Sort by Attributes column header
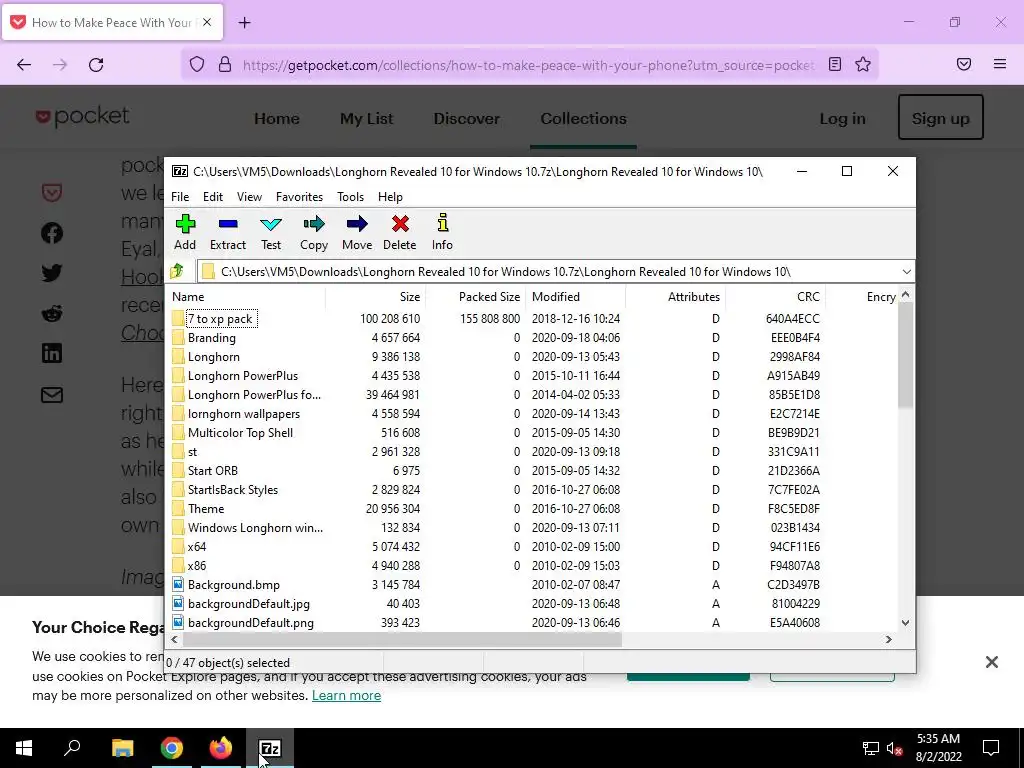This screenshot has width=1024, height=768. (676, 296)
